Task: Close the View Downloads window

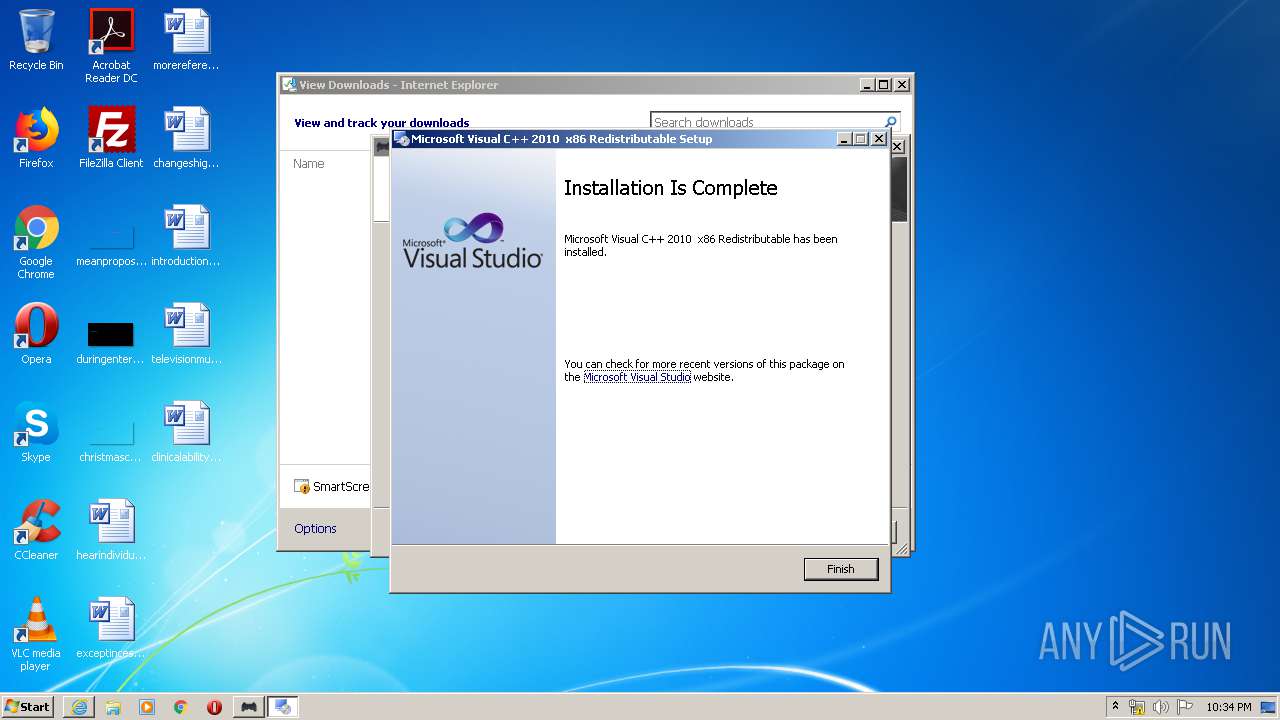Action: 902,85
